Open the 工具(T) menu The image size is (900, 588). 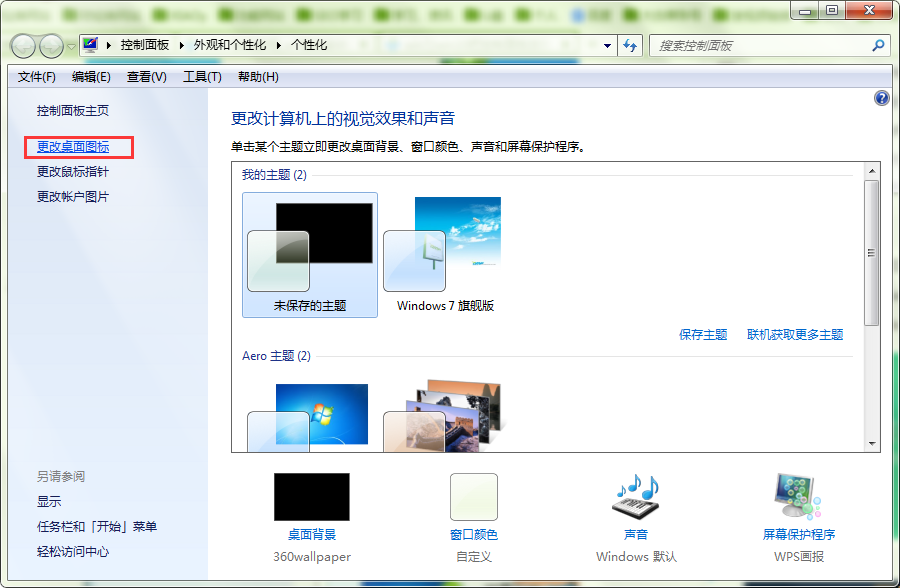pos(201,77)
